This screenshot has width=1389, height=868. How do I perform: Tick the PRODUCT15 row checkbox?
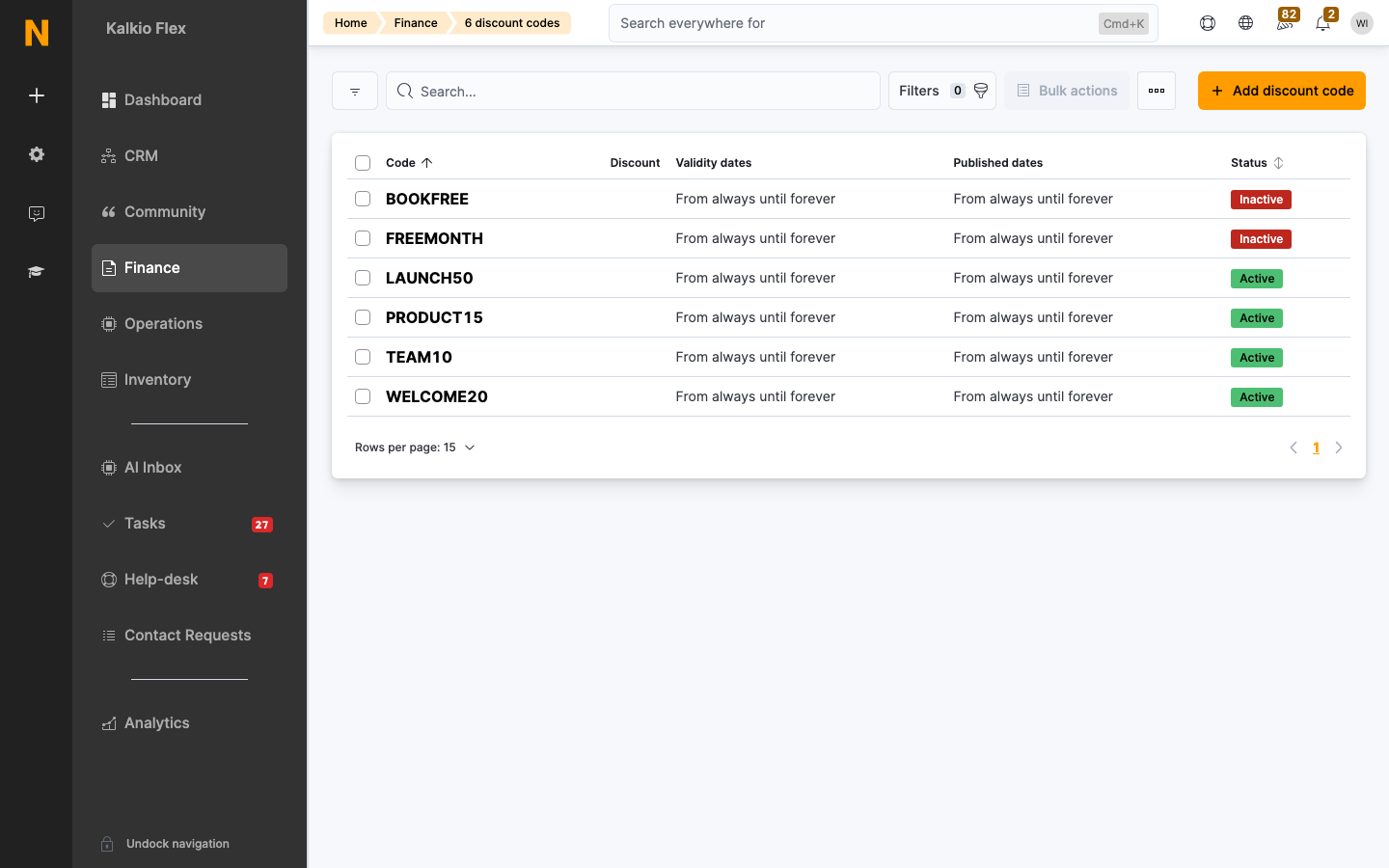pos(363,317)
